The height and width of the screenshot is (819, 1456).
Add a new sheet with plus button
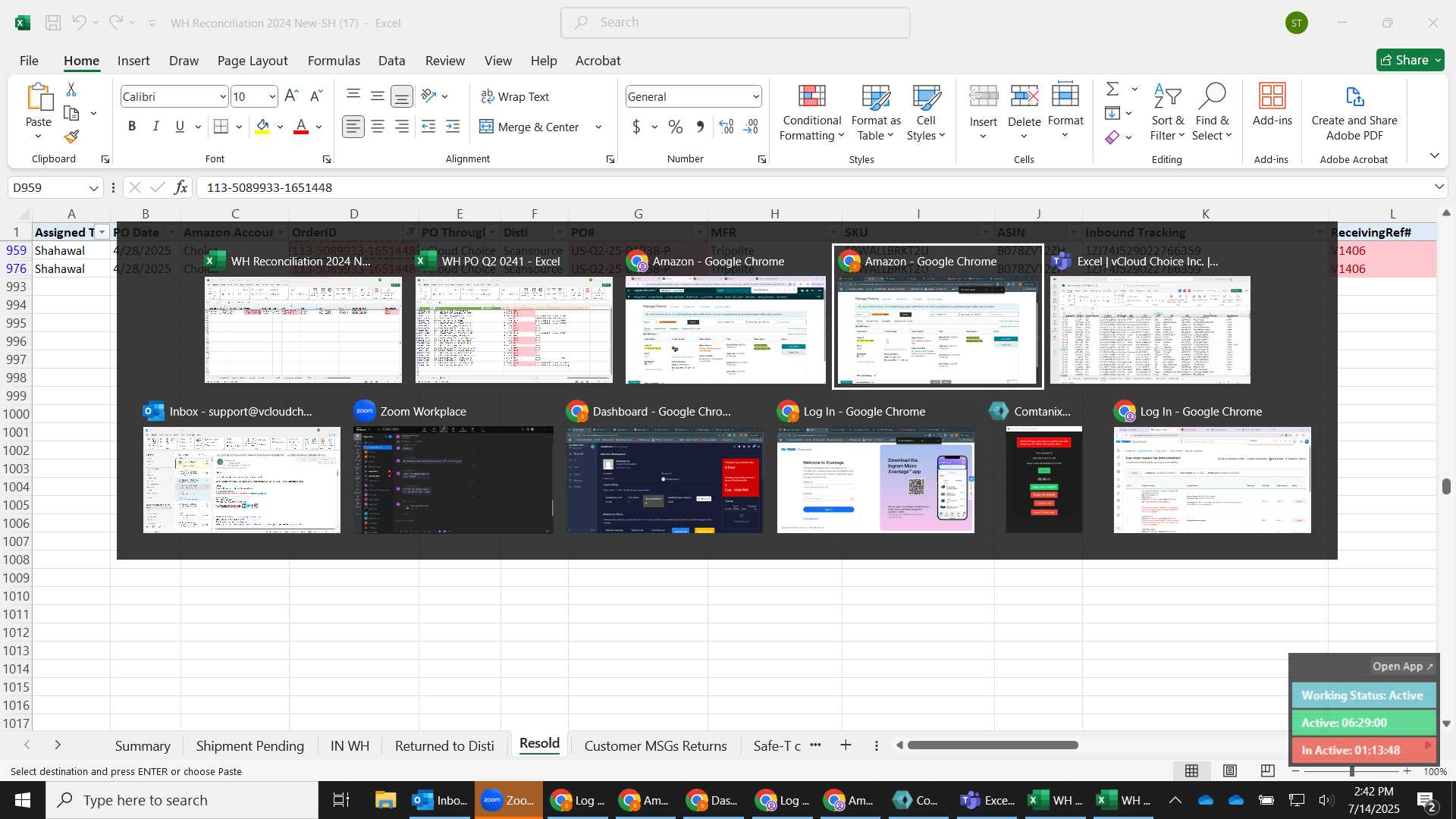click(x=846, y=745)
